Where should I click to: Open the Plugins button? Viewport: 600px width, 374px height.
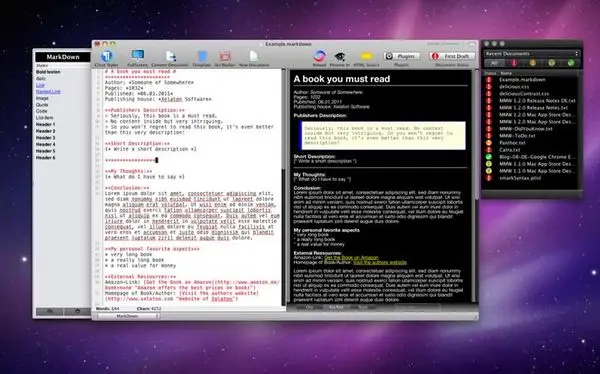[402, 56]
